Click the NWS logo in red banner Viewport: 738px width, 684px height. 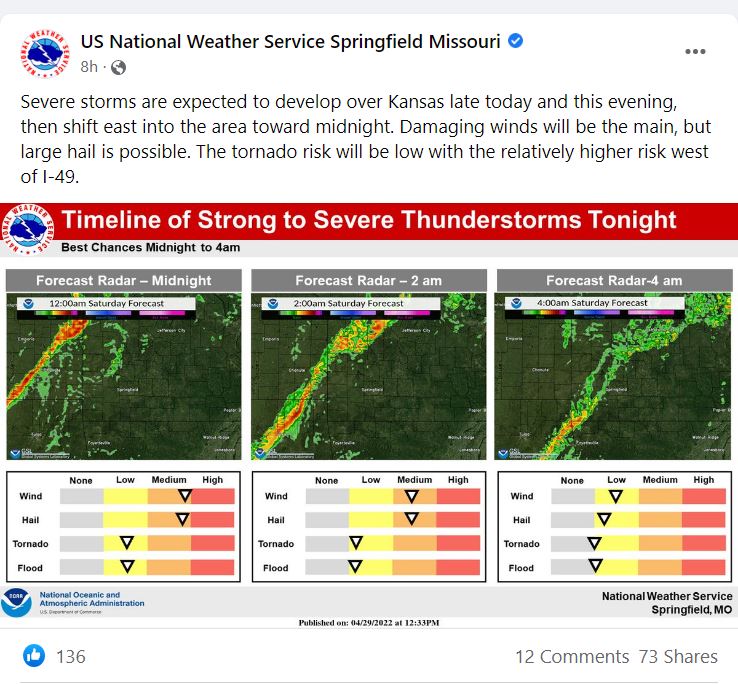pyautogui.click(x=27, y=229)
